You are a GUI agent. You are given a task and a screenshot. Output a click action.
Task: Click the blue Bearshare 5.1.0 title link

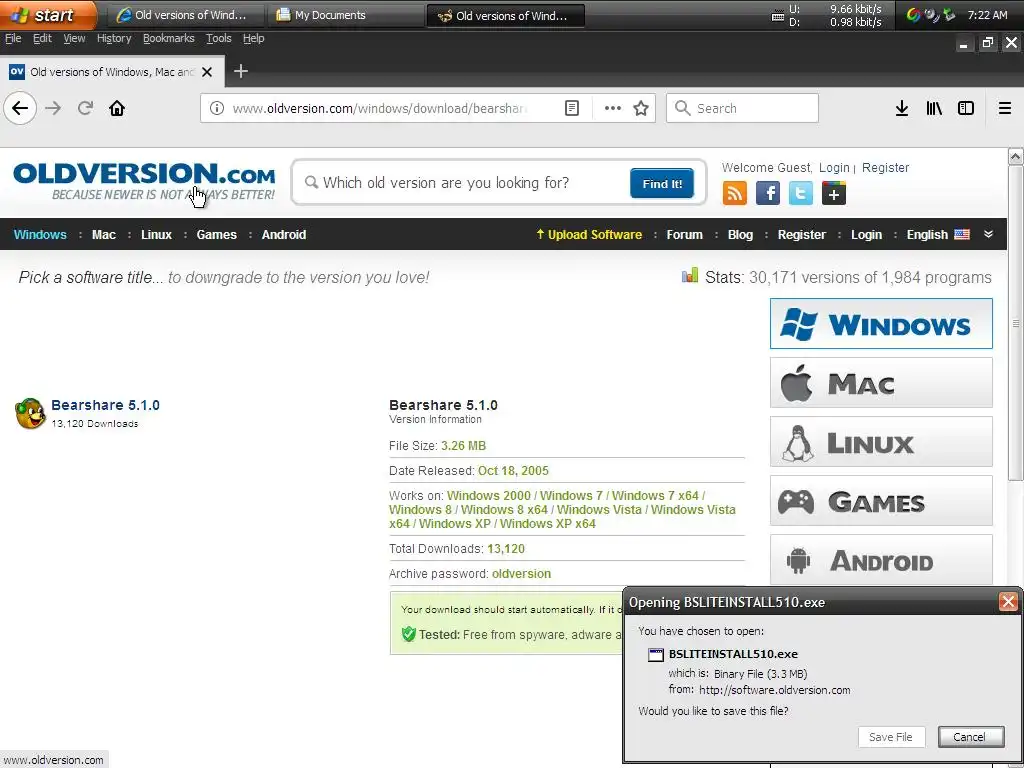[x=105, y=405]
